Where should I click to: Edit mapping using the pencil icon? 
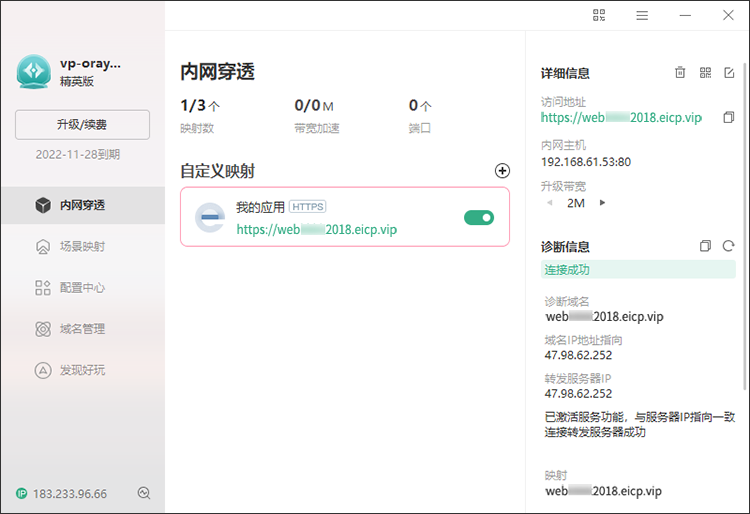pyautogui.click(x=729, y=73)
